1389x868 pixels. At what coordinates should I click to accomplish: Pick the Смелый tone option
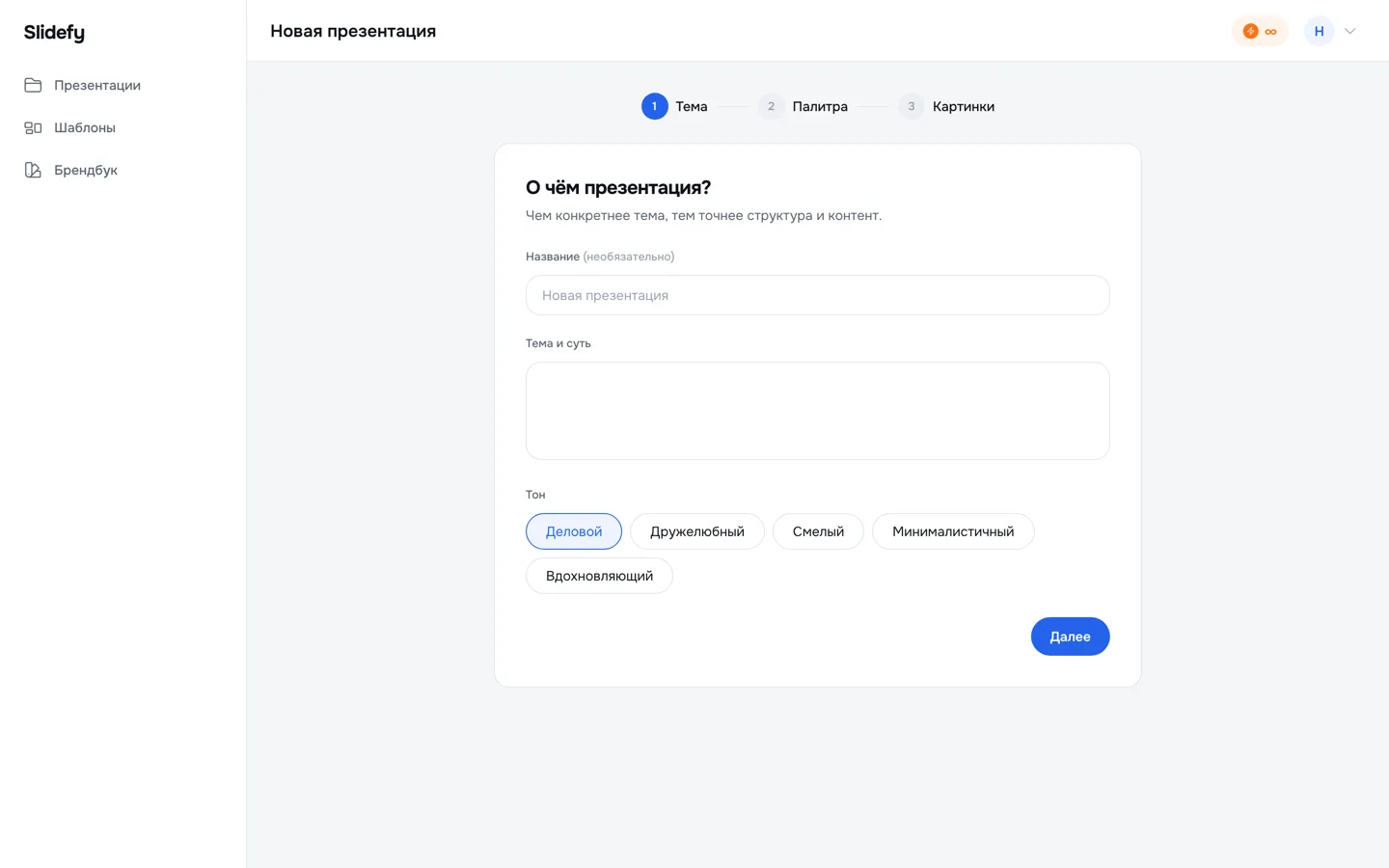[x=818, y=531]
